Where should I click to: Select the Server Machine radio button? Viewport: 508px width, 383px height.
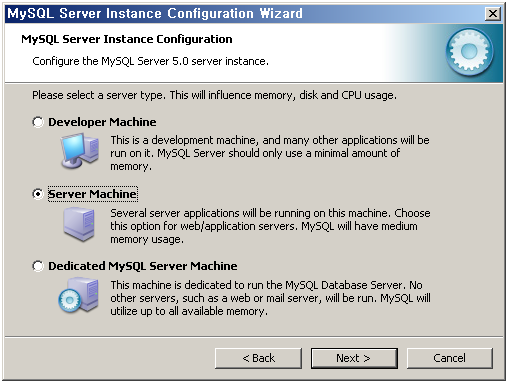click(x=38, y=194)
